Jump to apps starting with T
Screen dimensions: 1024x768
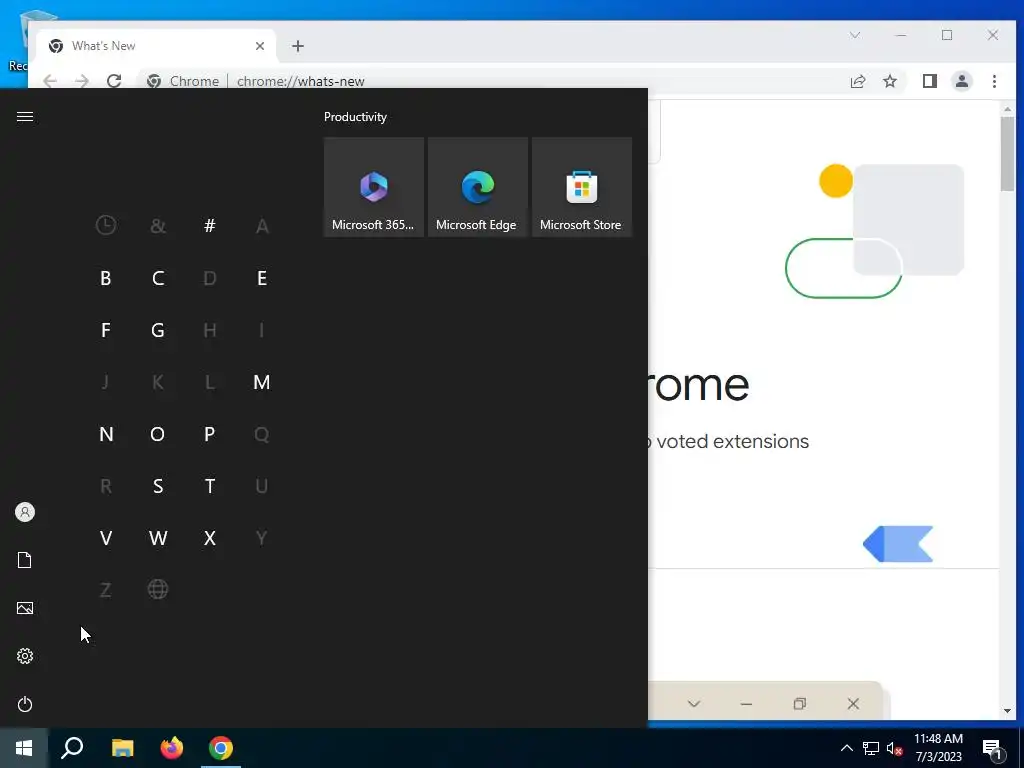(x=210, y=486)
